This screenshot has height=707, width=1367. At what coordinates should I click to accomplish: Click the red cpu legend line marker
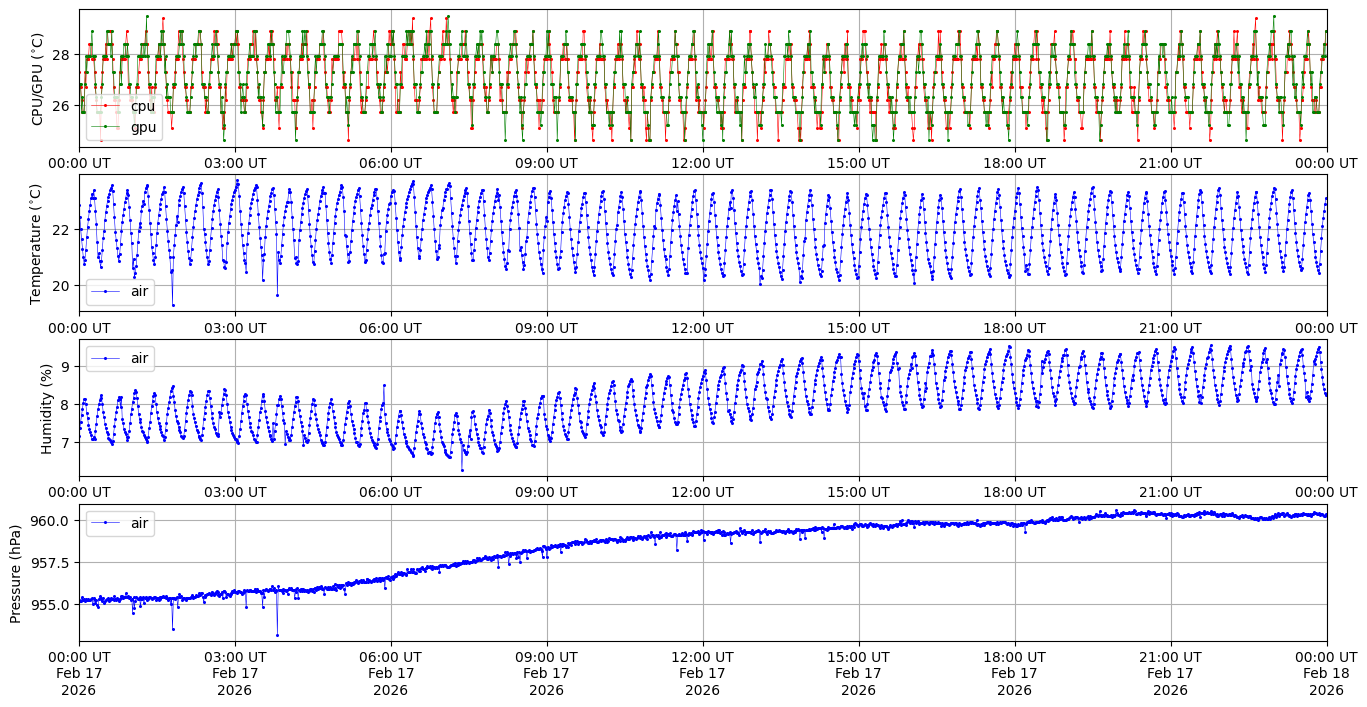click(105, 107)
